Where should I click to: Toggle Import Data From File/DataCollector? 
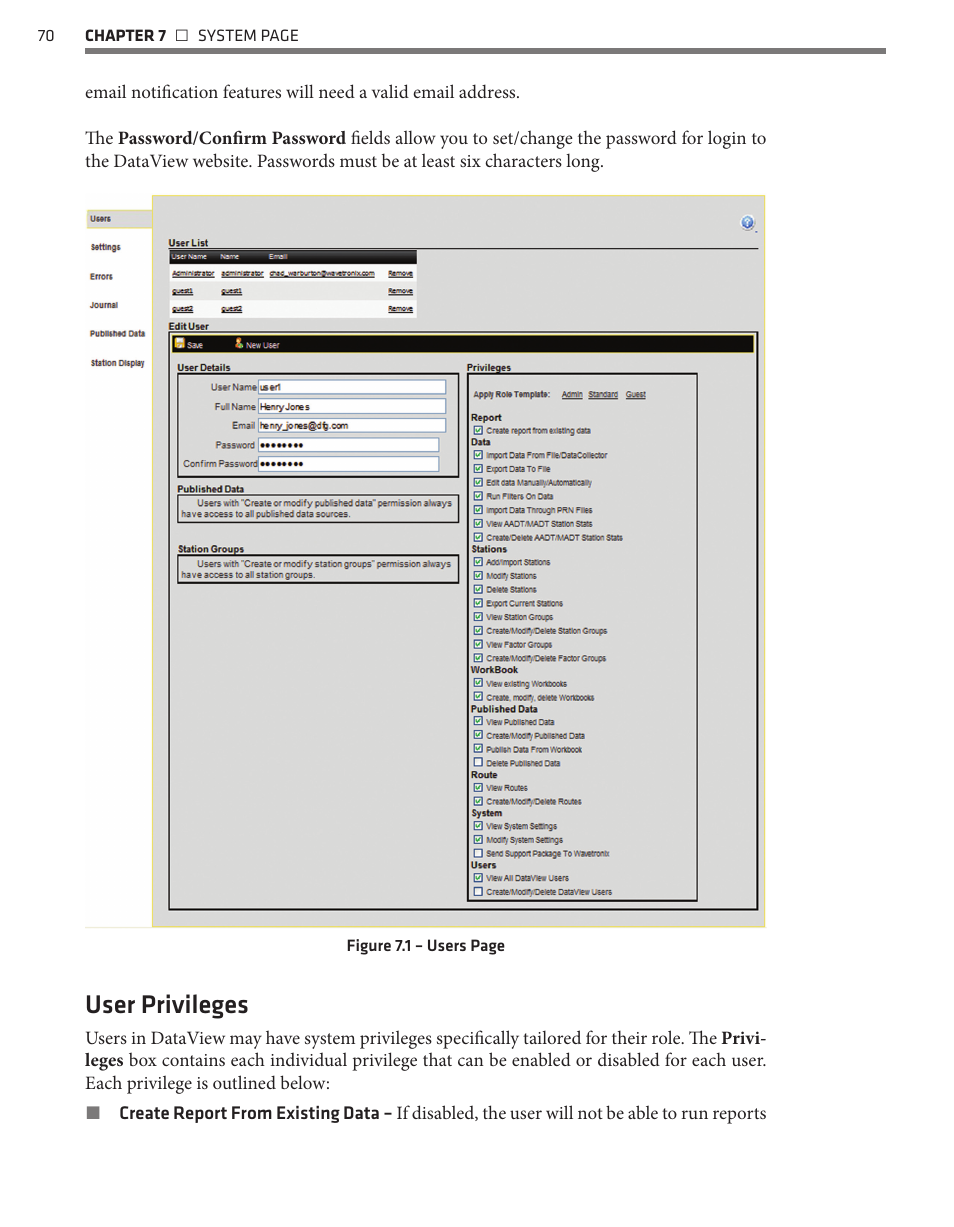pos(479,455)
